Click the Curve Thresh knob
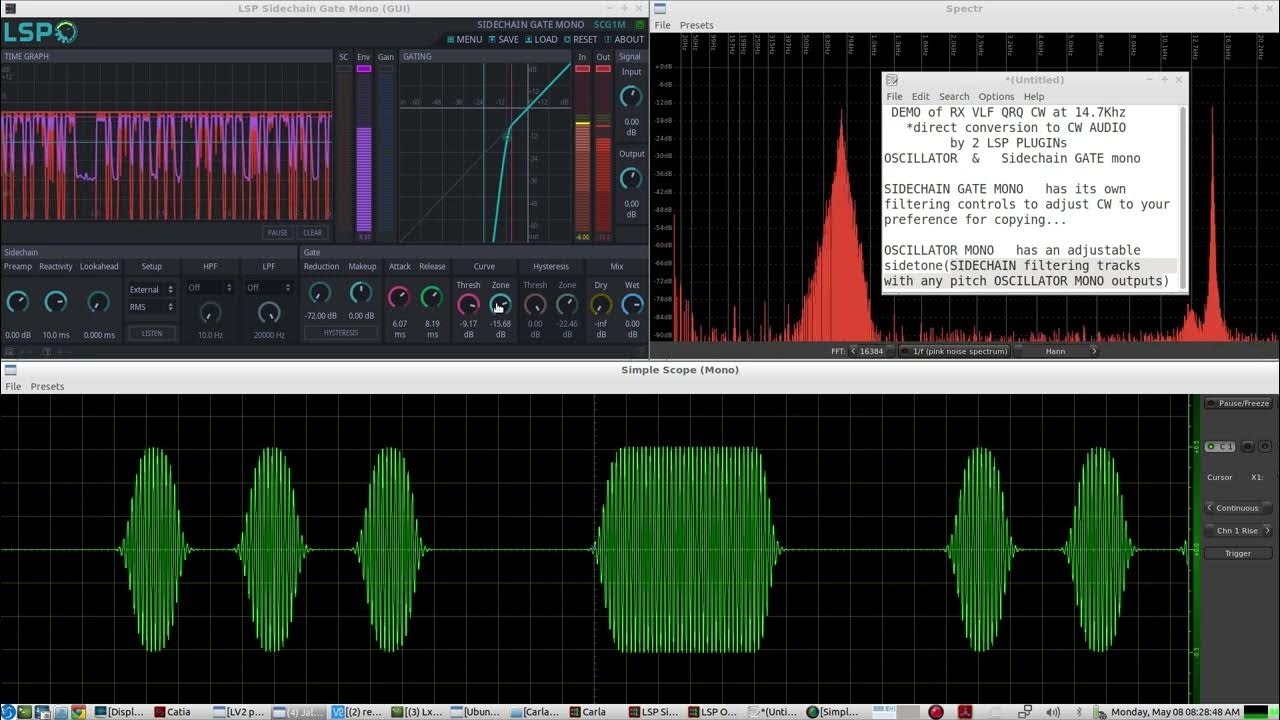This screenshot has height=720, width=1280. click(468, 304)
